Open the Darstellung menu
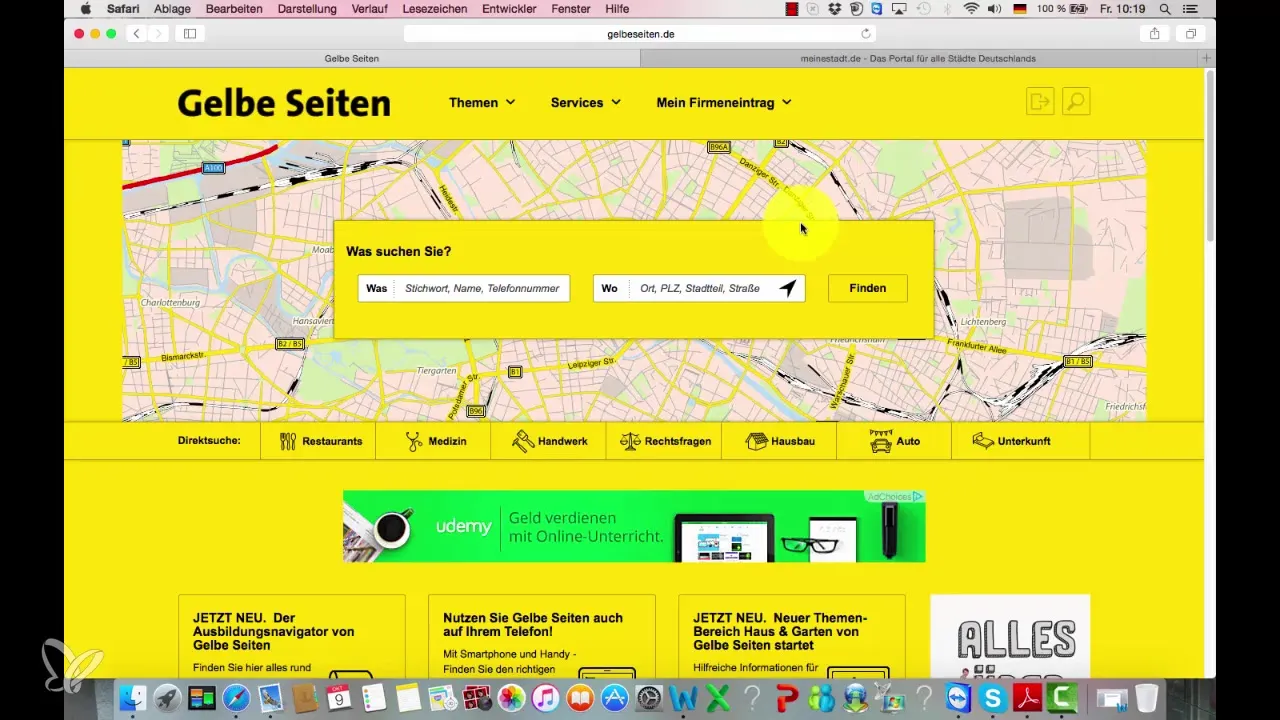The height and width of the screenshot is (720, 1280). pos(308,9)
